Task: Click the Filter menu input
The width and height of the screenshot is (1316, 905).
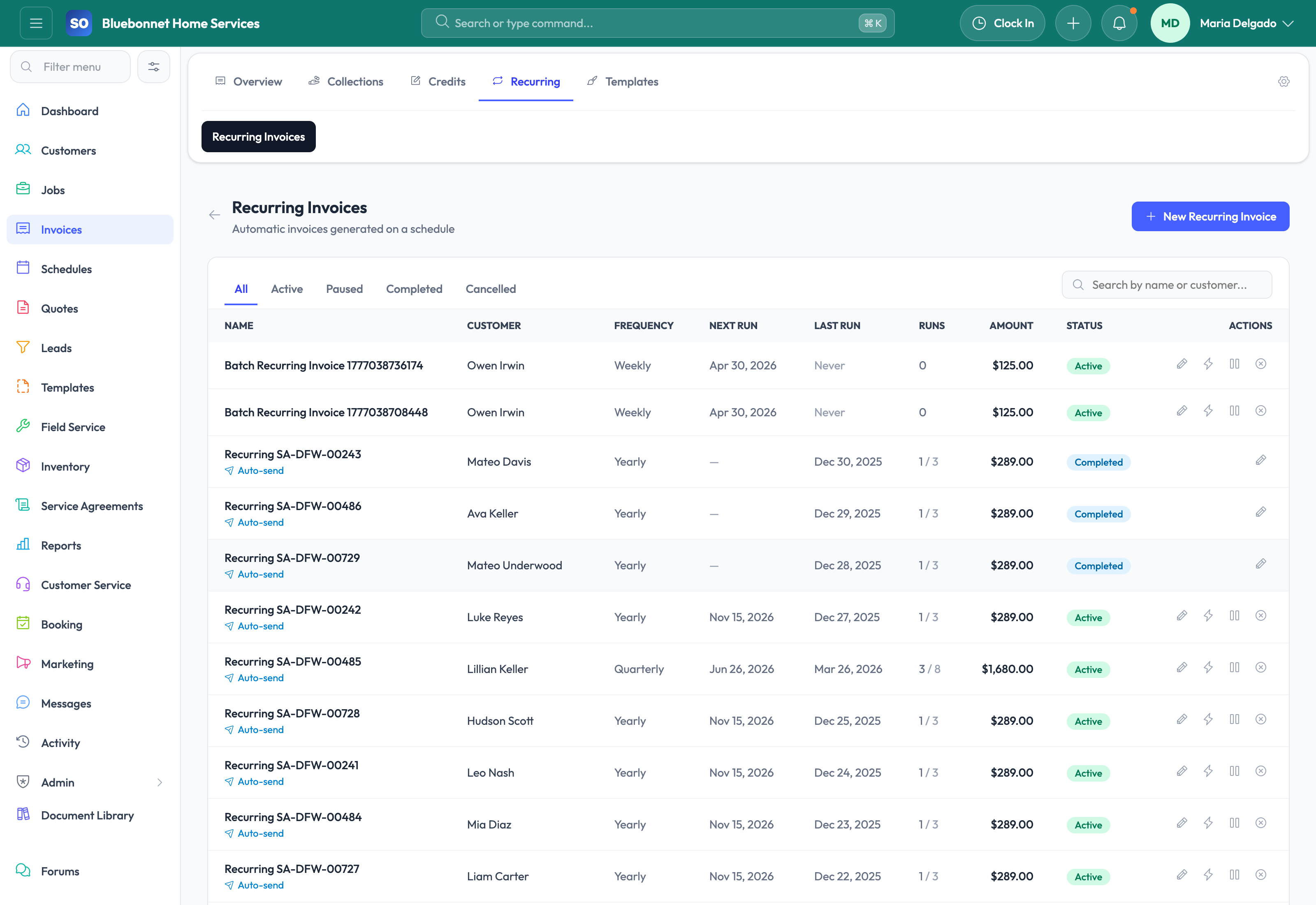Action: pyautogui.click(x=70, y=67)
